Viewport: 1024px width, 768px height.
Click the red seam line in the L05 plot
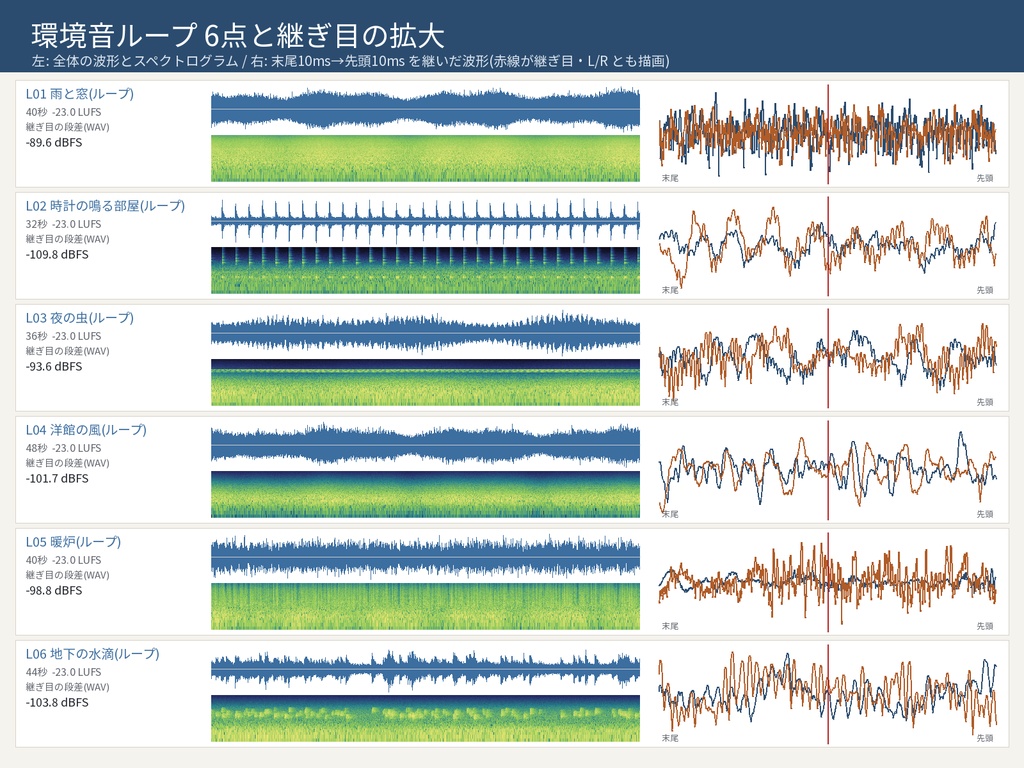point(828,582)
